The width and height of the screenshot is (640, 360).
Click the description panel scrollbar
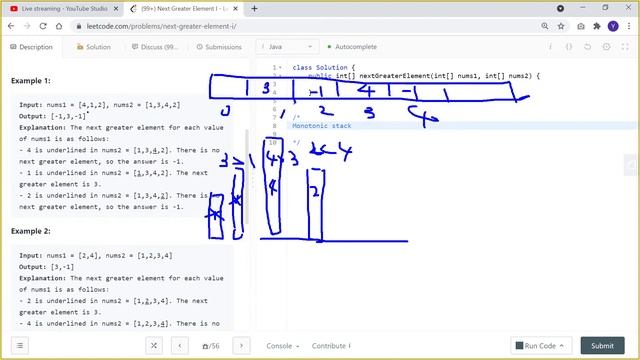click(x=246, y=176)
